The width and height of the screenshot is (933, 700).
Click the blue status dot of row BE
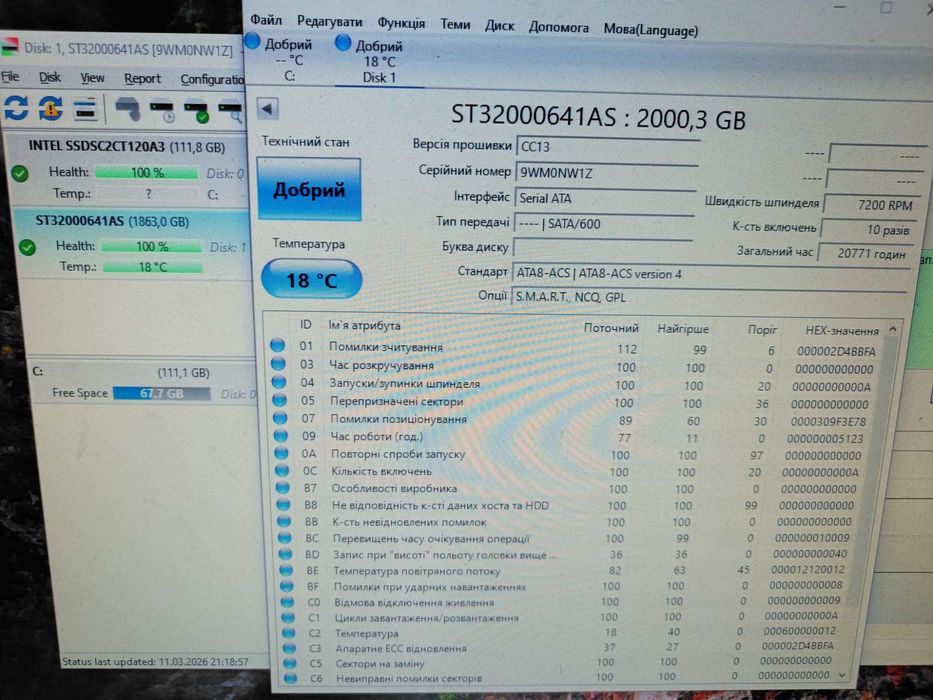286,570
